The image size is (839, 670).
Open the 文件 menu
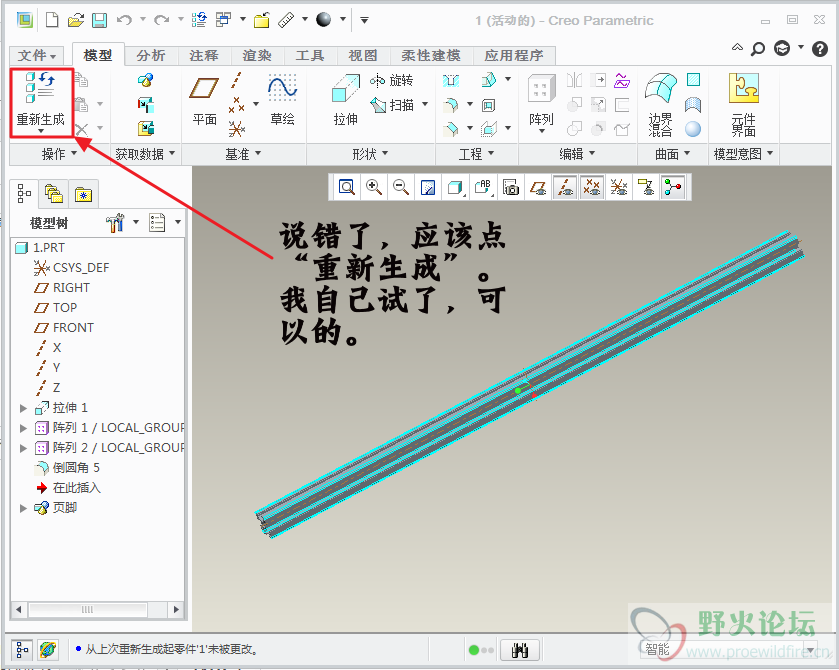pos(36,56)
